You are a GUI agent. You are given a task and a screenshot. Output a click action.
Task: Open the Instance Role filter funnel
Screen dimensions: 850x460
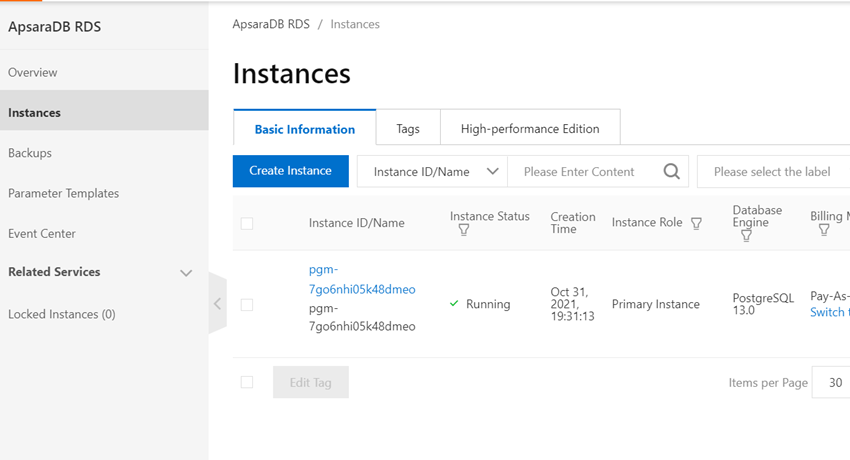coord(697,223)
